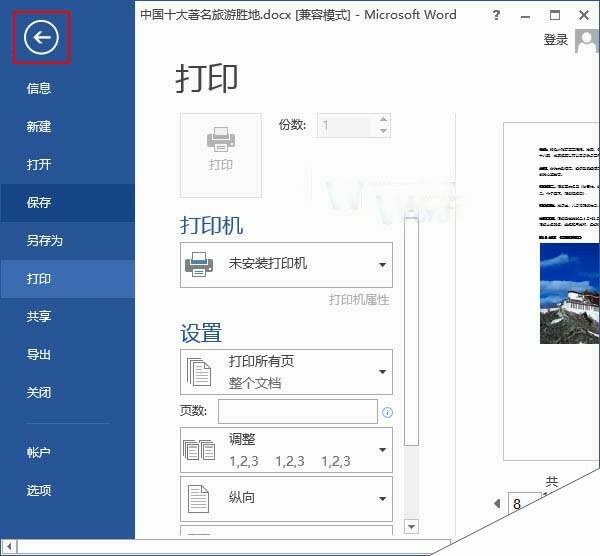The width and height of the screenshot is (600, 556).
Task: Decrease copies with the down spinner arrow
Action: [x=383, y=131]
